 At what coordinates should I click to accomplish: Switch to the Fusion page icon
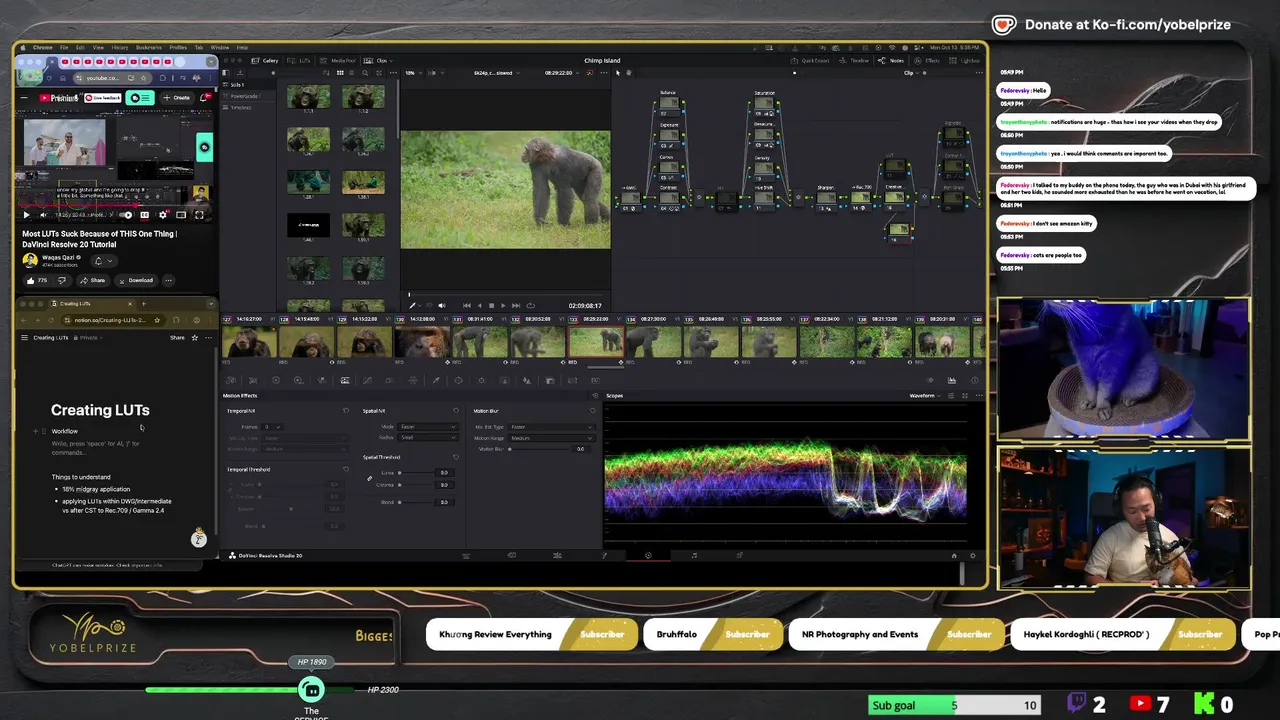(x=604, y=555)
